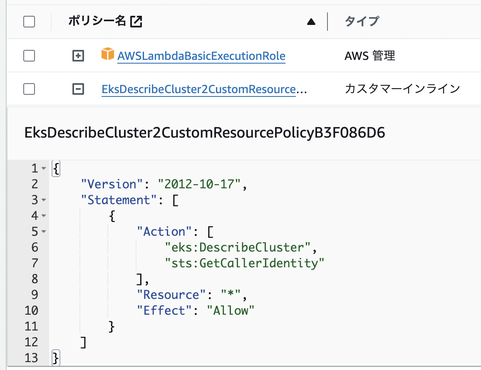This screenshot has width=481, height=370.
Task: Click the カスタマーインライン type cell
Action: coord(402,89)
